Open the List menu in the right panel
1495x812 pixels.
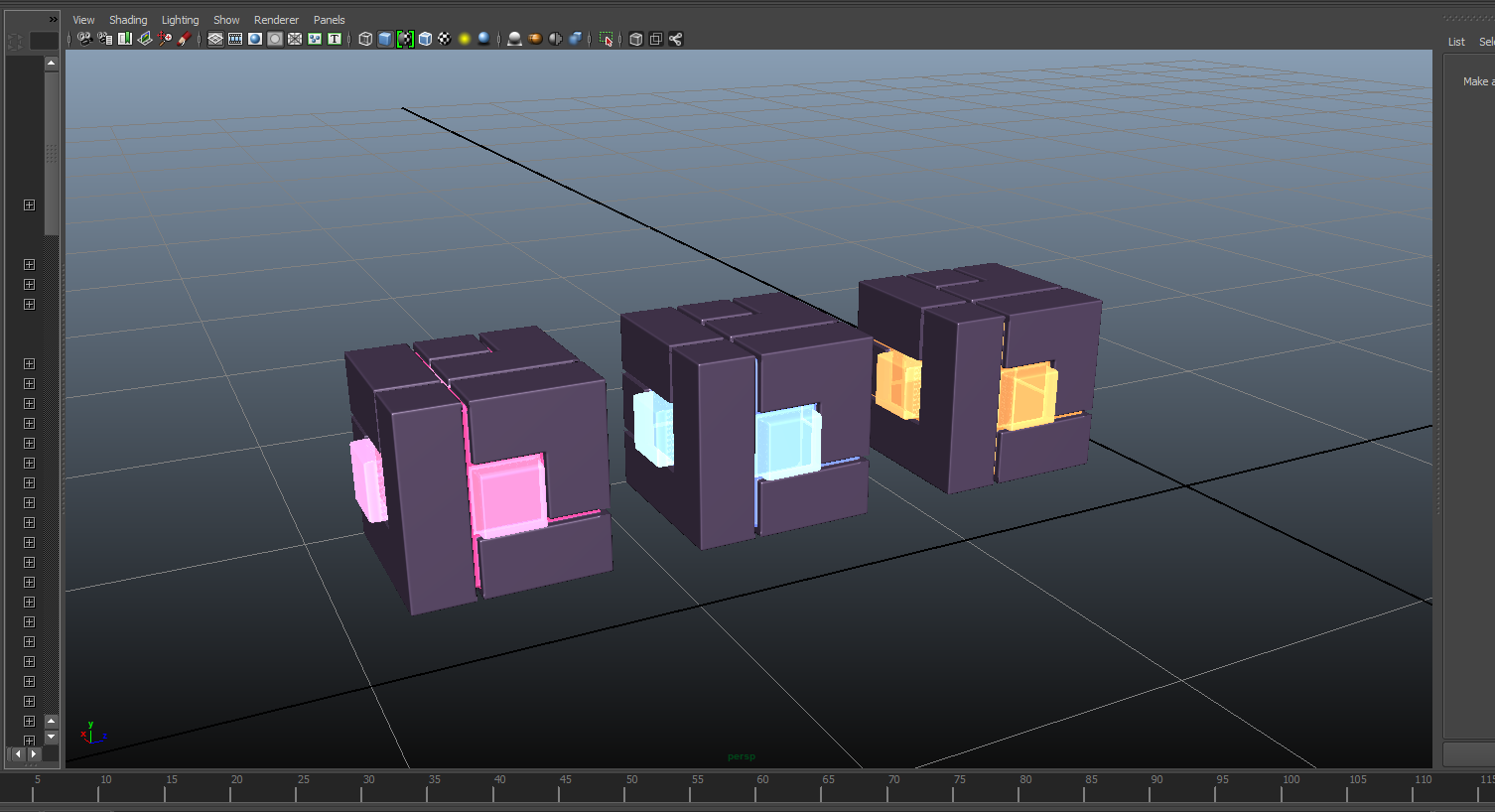(x=1456, y=42)
